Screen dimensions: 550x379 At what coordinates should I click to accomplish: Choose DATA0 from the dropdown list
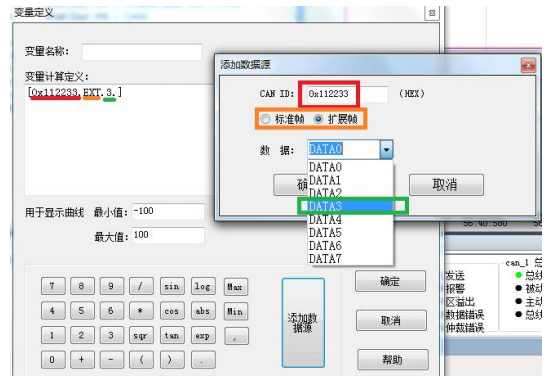[x=350, y=167]
